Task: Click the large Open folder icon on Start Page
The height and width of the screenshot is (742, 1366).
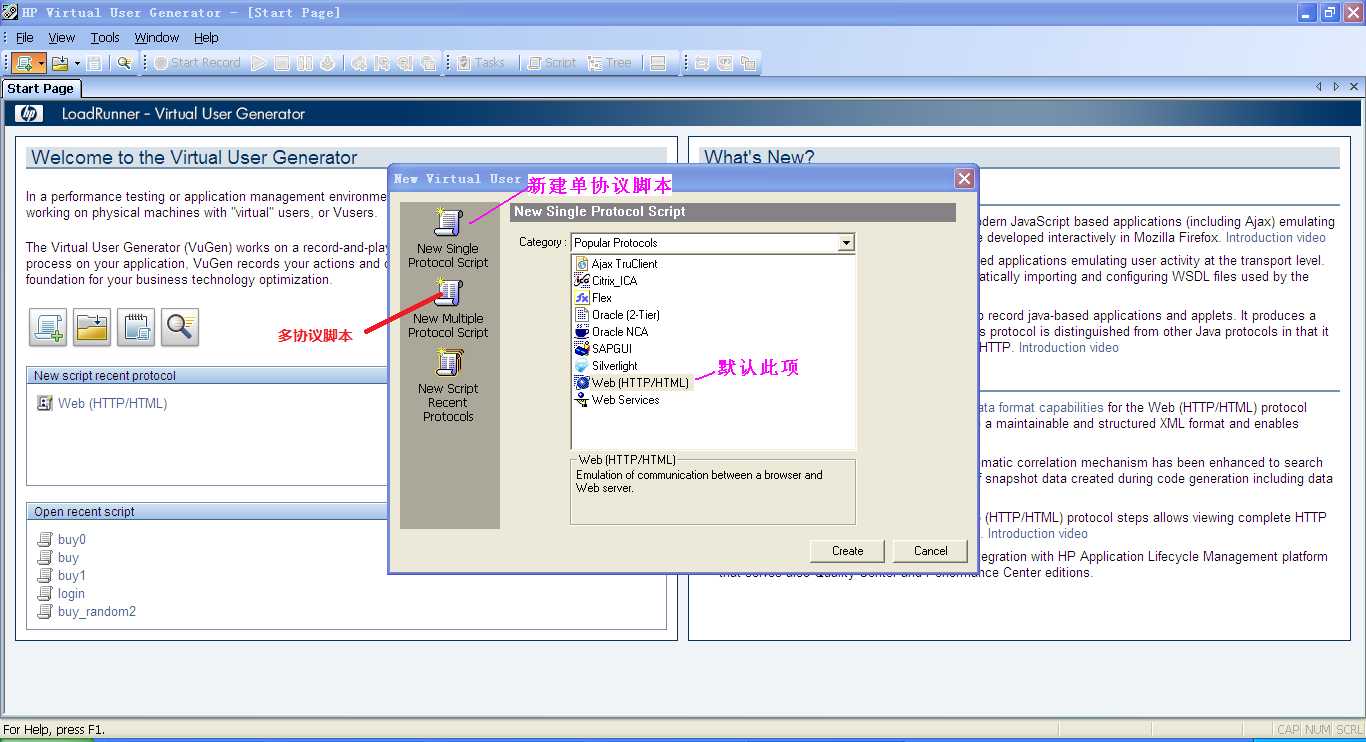Action: pyautogui.click(x=92, y=327)
